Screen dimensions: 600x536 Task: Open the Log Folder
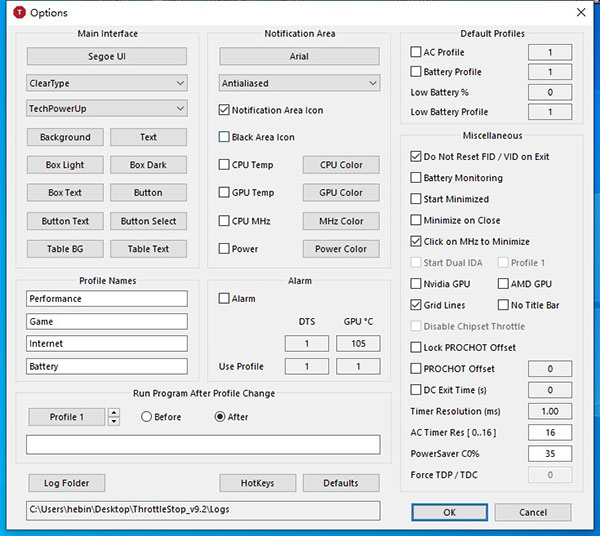click(67, 483)
